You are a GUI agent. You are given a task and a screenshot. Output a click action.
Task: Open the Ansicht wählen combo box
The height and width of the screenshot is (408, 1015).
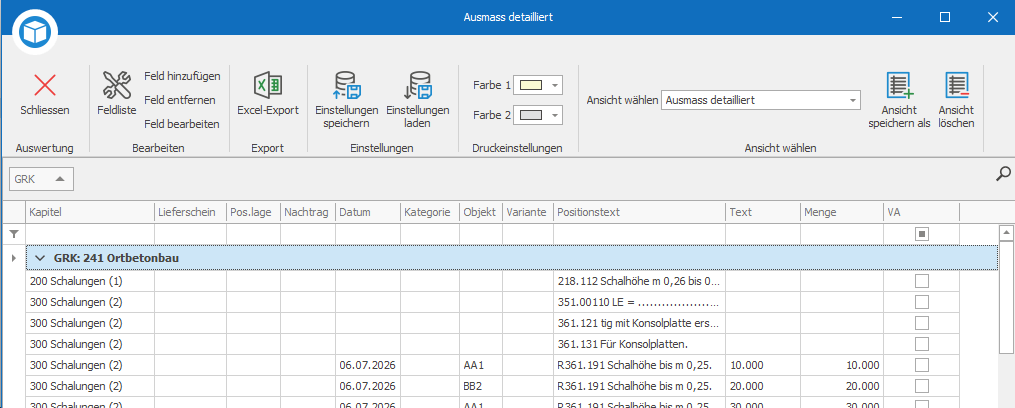(x=761, y=100)
